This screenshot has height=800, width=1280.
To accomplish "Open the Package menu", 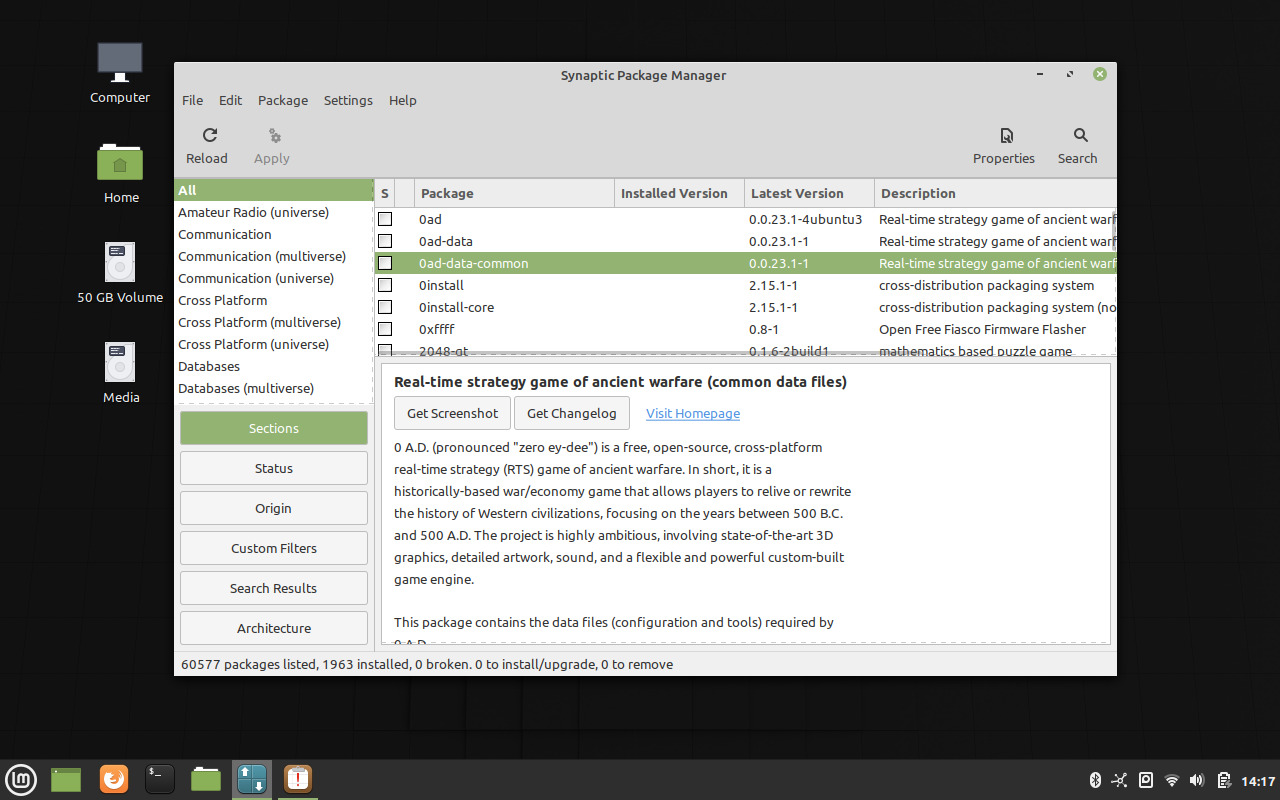I will coord(283,100).
